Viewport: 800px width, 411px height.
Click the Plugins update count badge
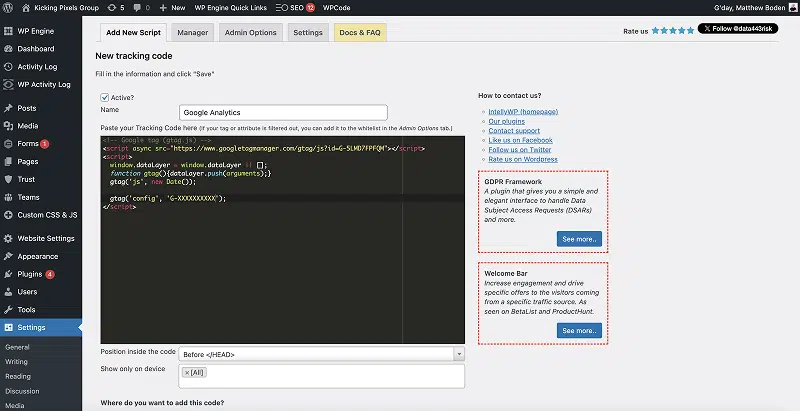pyautogui.click(x=50, y=274)
